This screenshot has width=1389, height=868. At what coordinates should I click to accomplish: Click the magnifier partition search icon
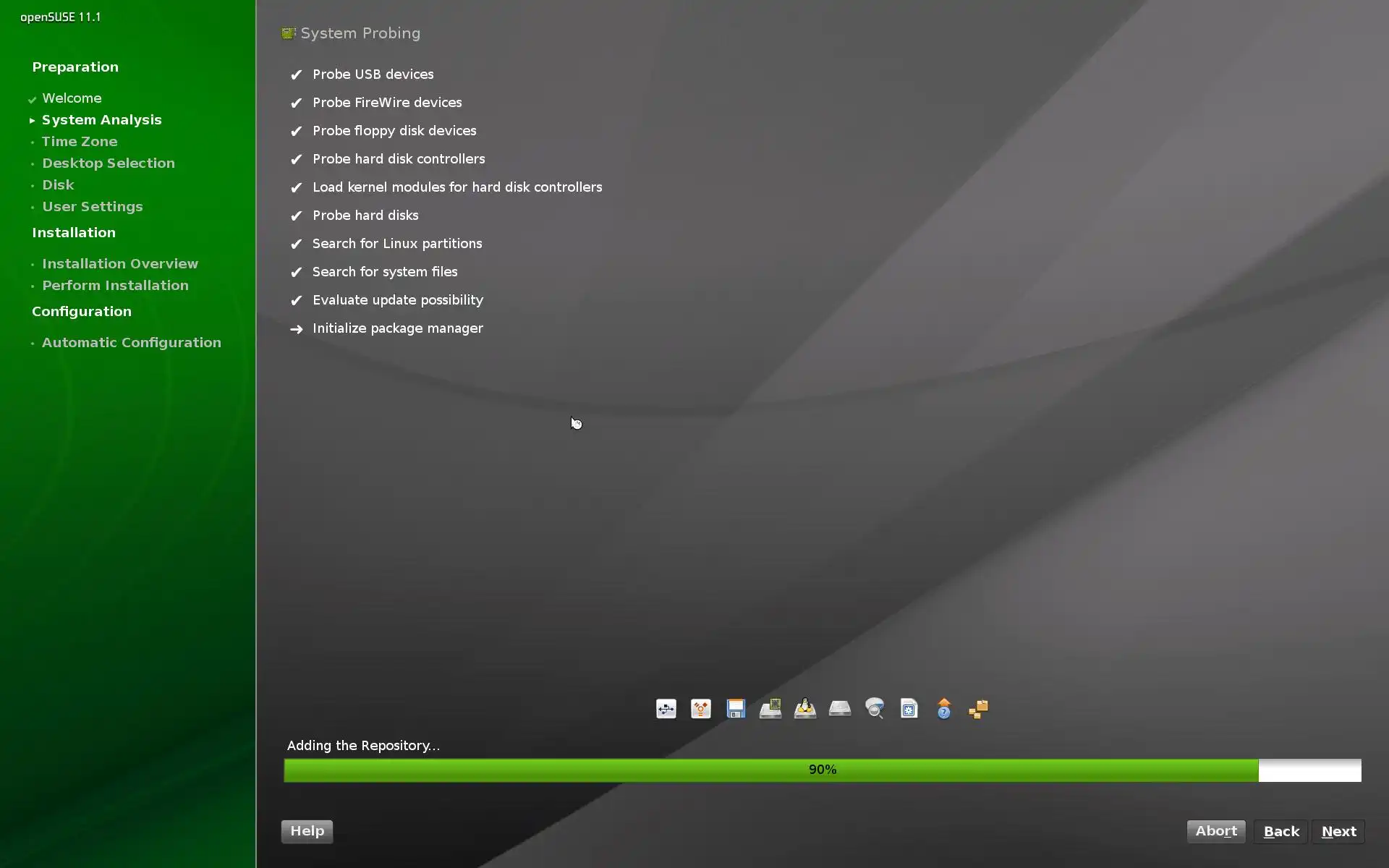[875, 709]
